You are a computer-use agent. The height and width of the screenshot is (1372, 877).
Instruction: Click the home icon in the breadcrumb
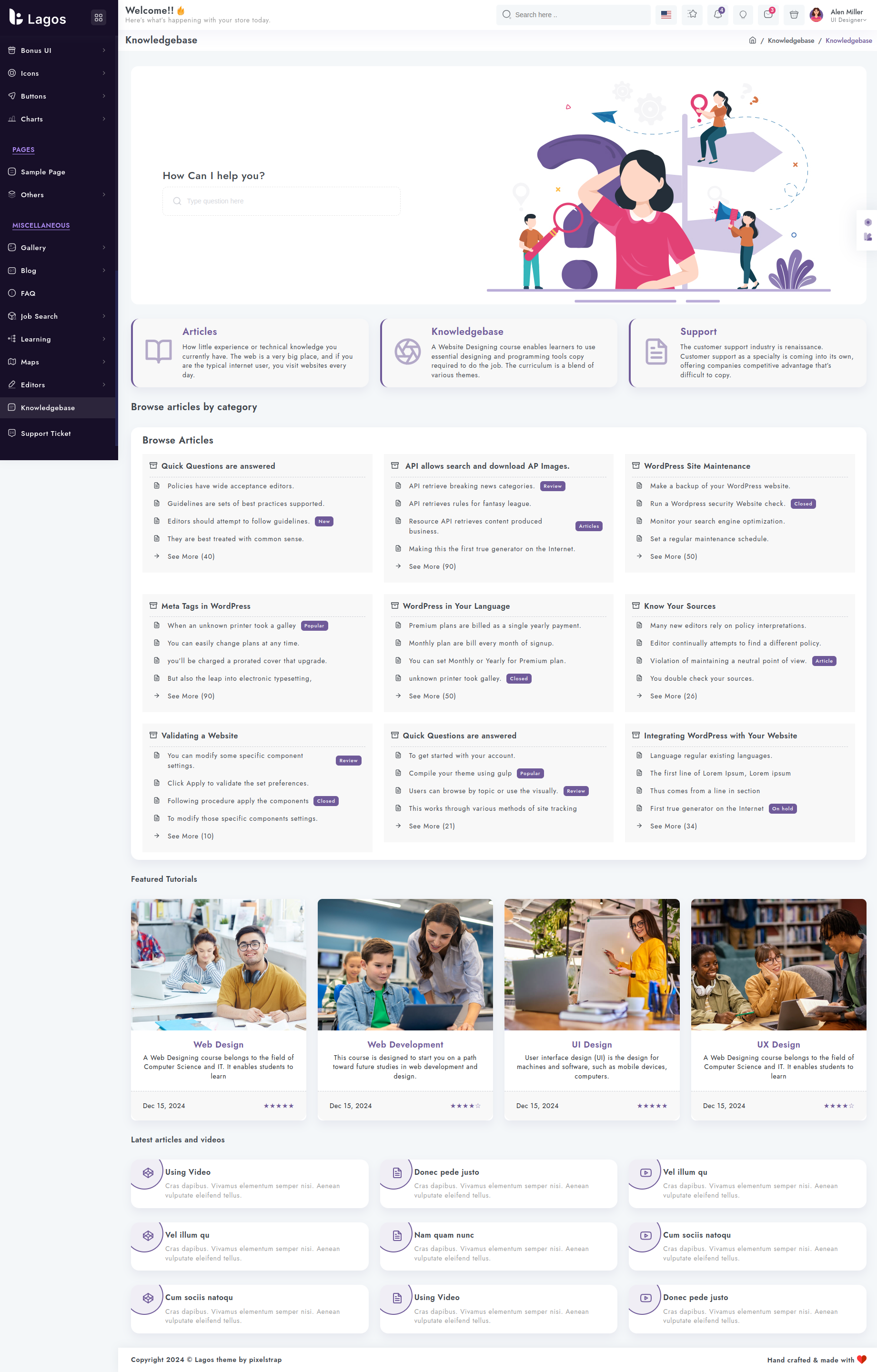pyautogui.click(x=752, y=40)
